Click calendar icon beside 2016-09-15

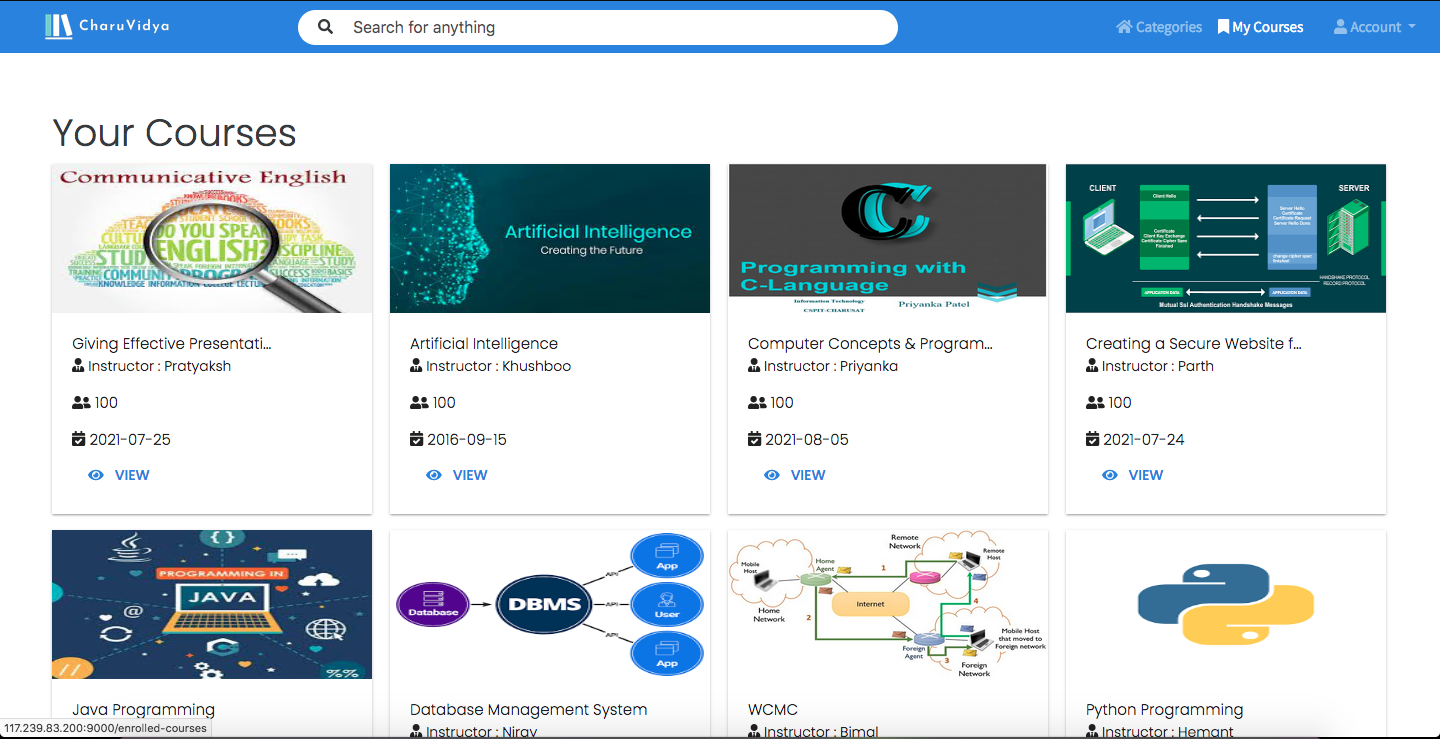417,439
